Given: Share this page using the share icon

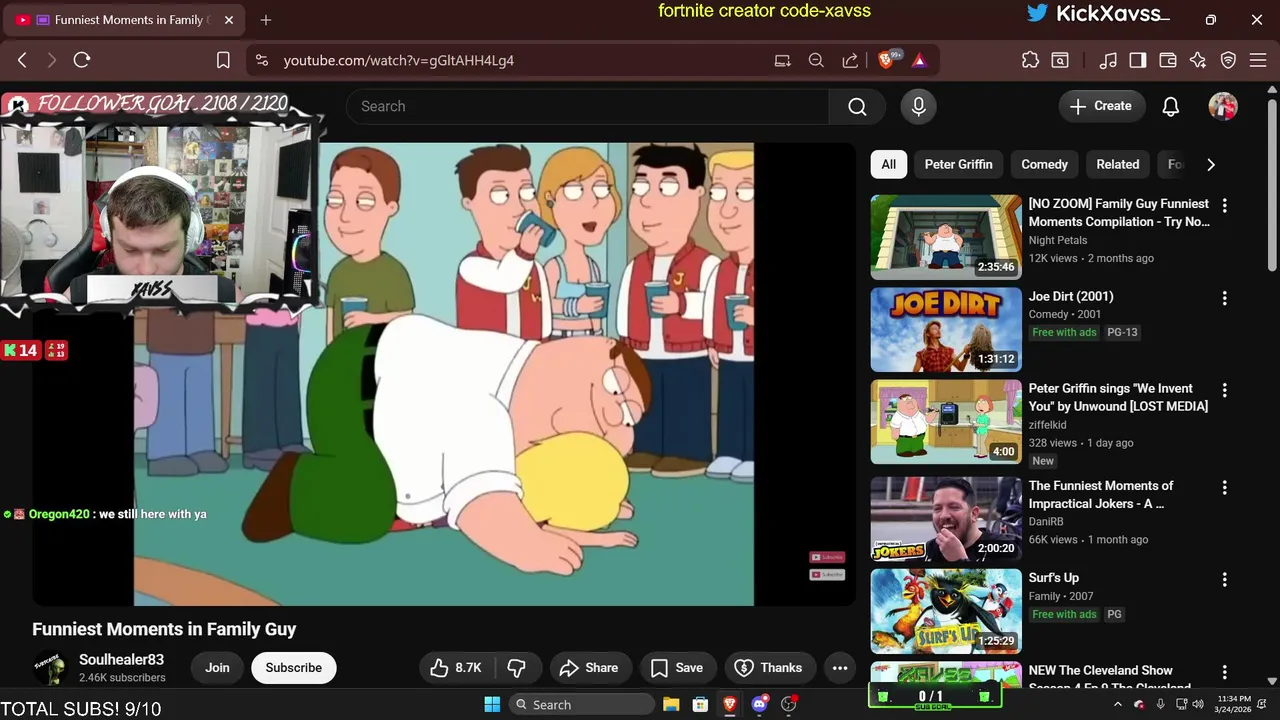Looking at the screenshot, I should (x=850, y=60).
